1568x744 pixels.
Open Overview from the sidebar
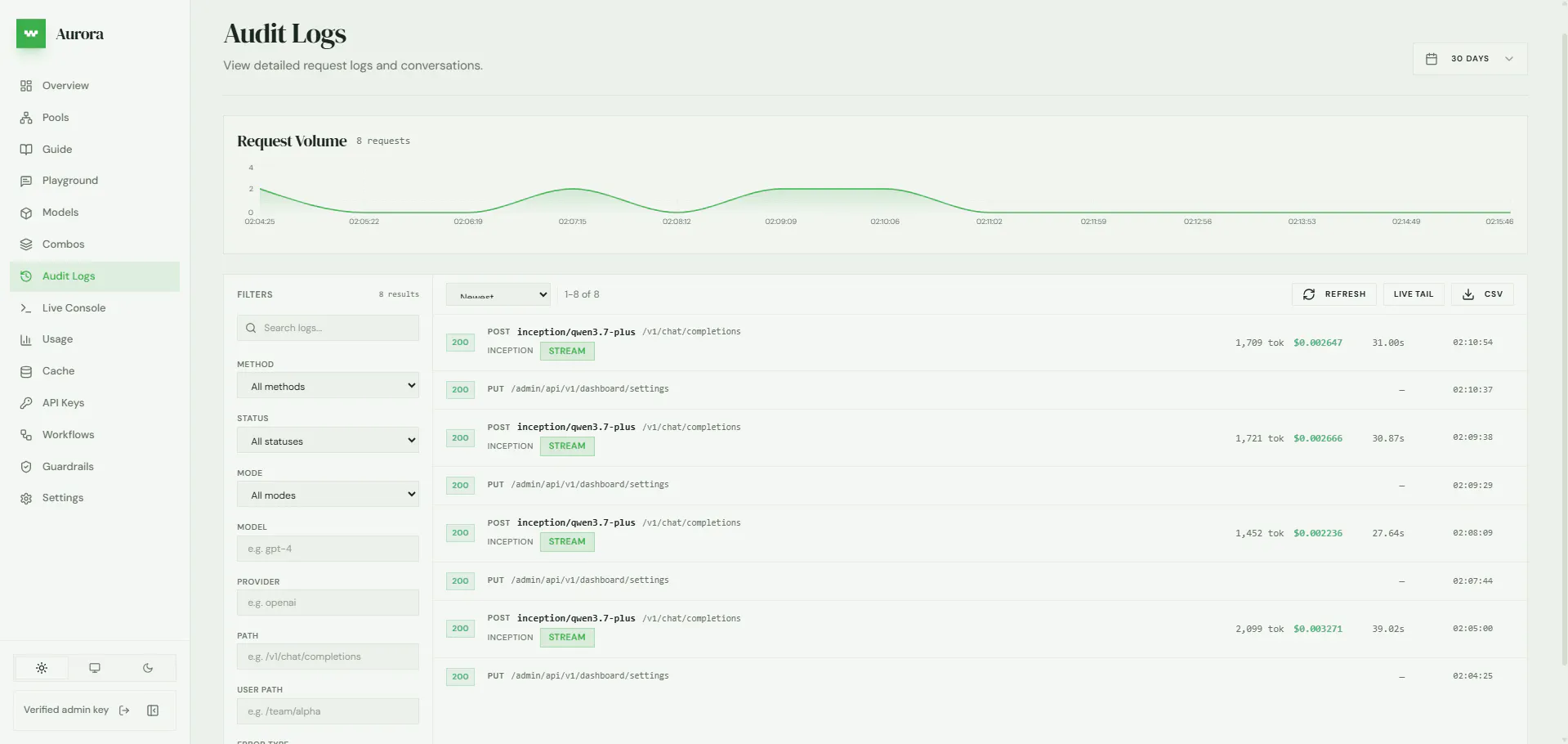95,86
